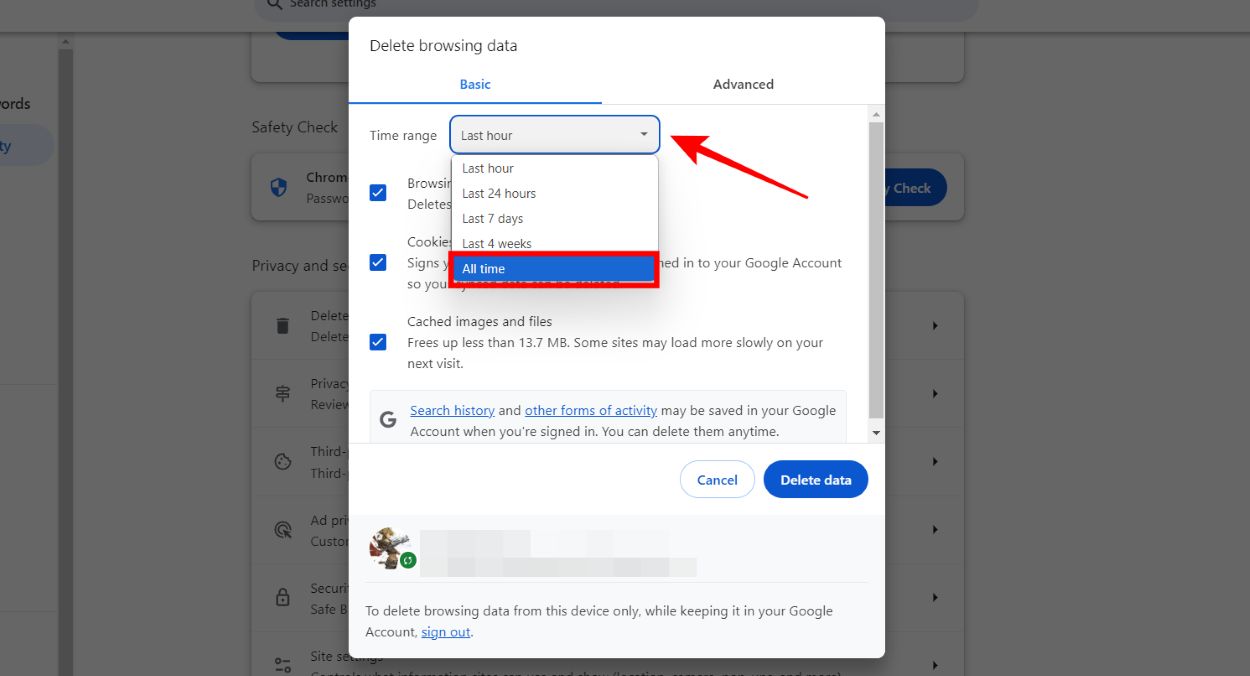
Task: Select the Basic tab
Action: (x=475, y=84)
